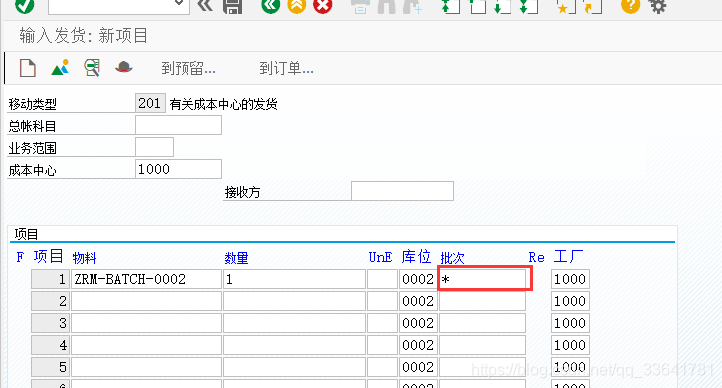Click the blank page New Item icon
The image size is (722, 388).
point(28,68)
